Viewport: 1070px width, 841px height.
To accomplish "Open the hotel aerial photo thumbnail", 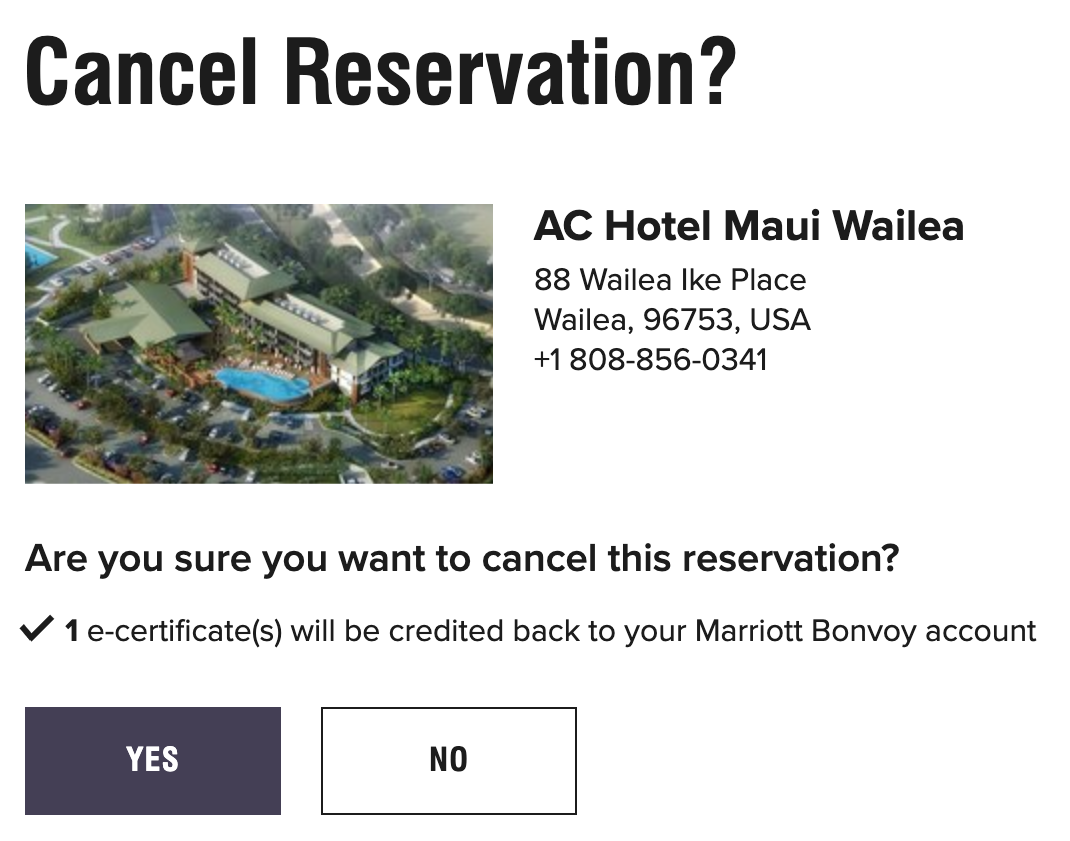I will click(x=258, y=343).
